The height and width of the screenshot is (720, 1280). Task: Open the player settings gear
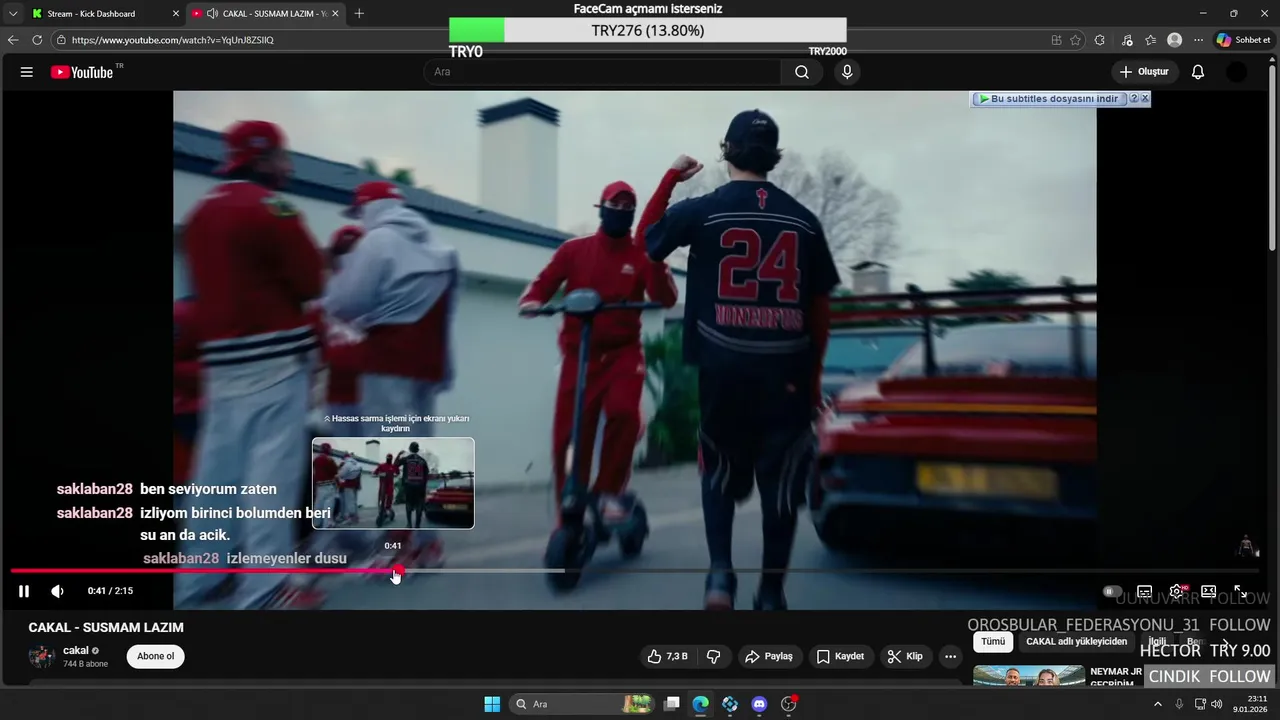pyautogui.click(x=1177, y=591)
